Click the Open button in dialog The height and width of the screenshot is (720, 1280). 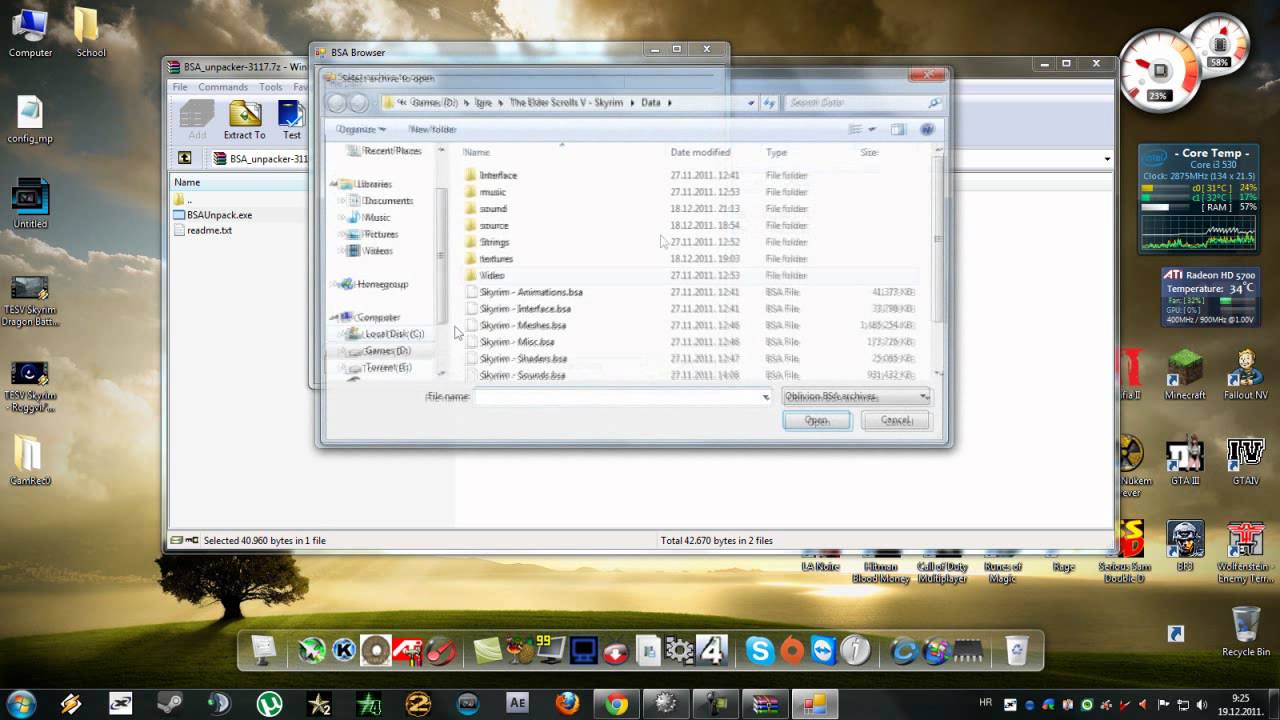click(x=817, y=420)
